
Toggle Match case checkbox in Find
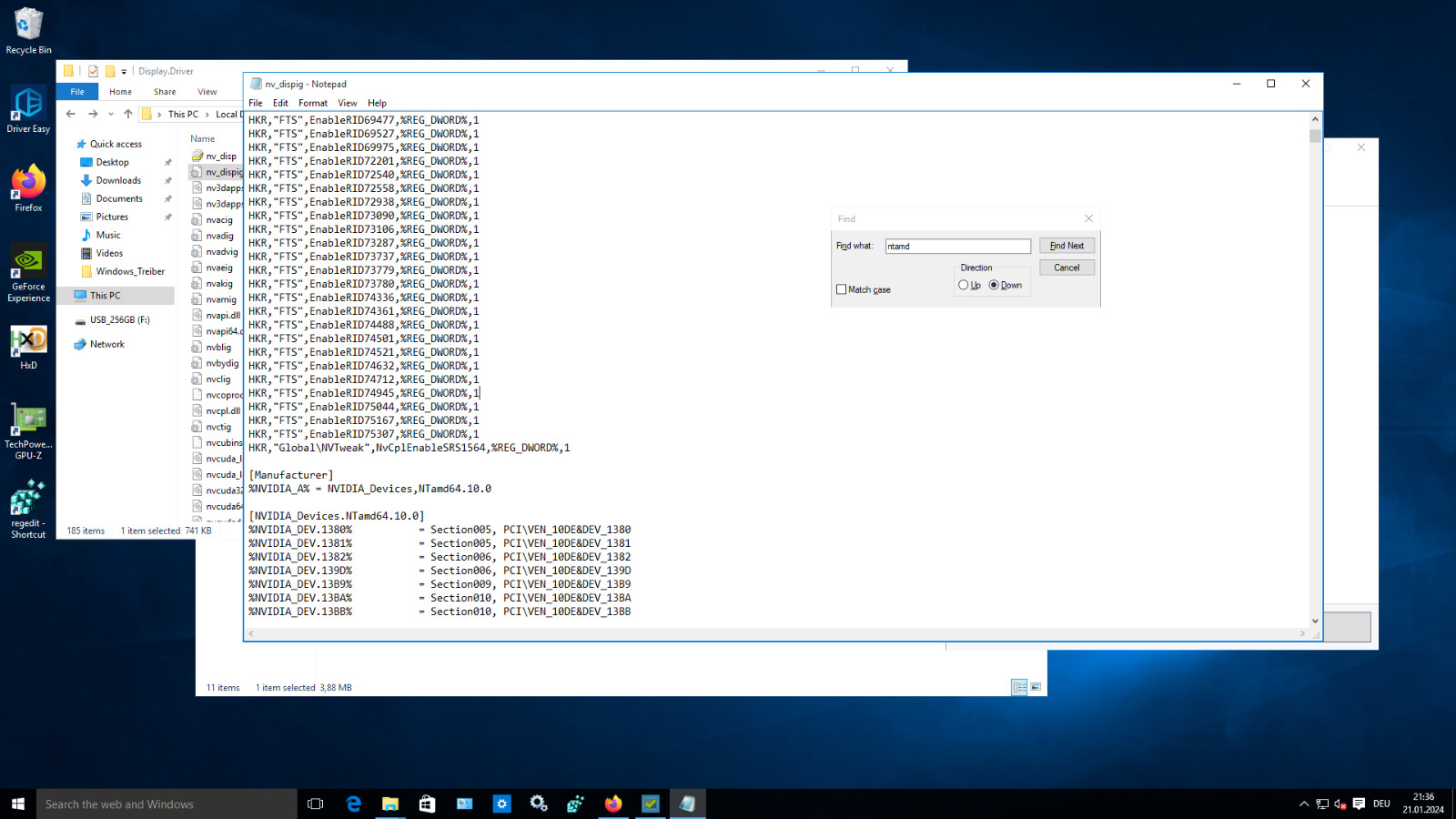[841, 289]
